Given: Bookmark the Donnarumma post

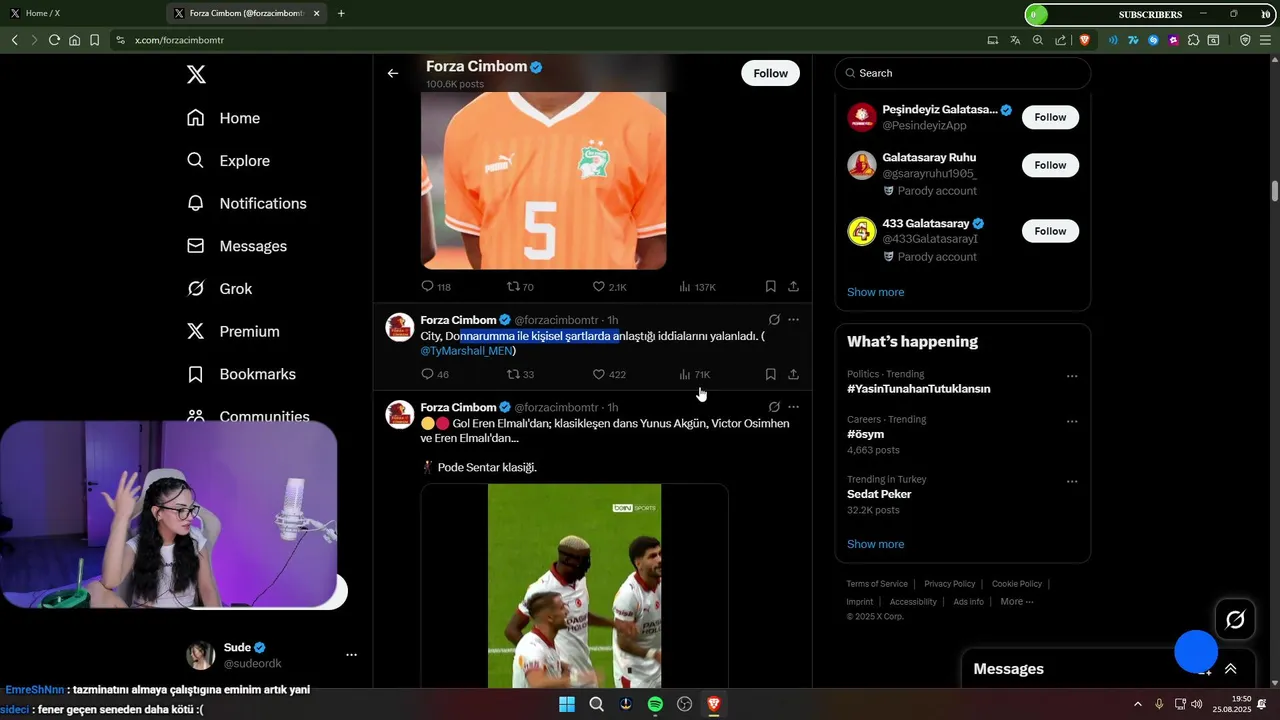Looking at the screenshot, I should 770,374.
